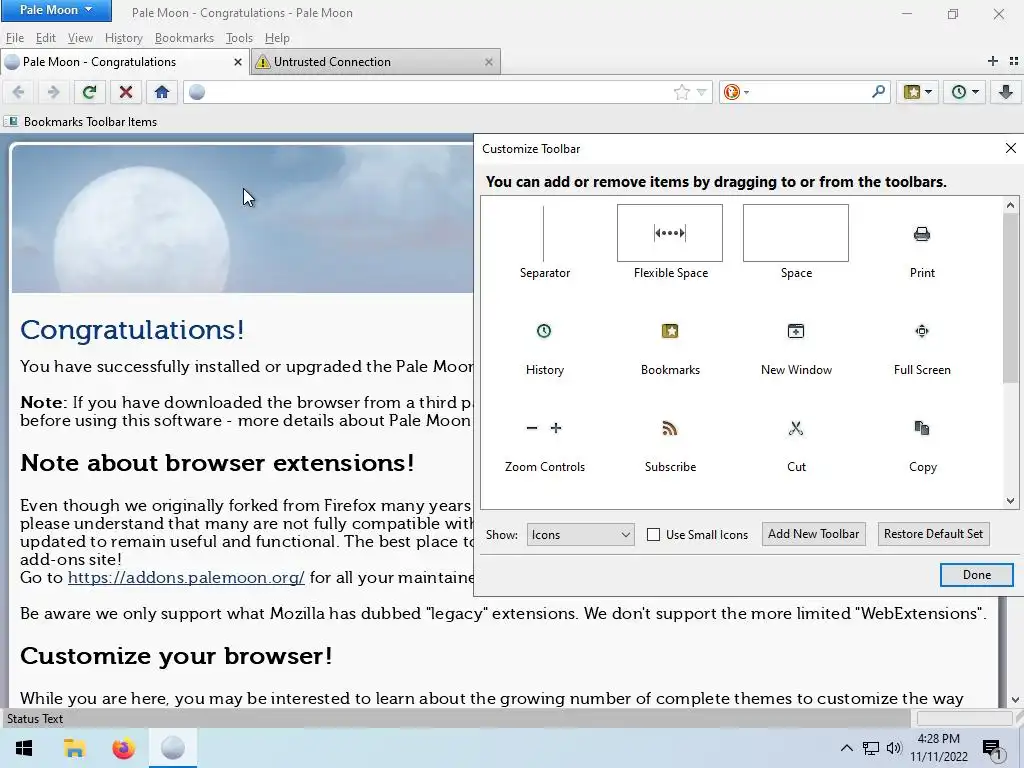The height and width of the screenshot is (768, 1024).
Task: Click the Pale Moon taskbar button
Action: (173, 748)
